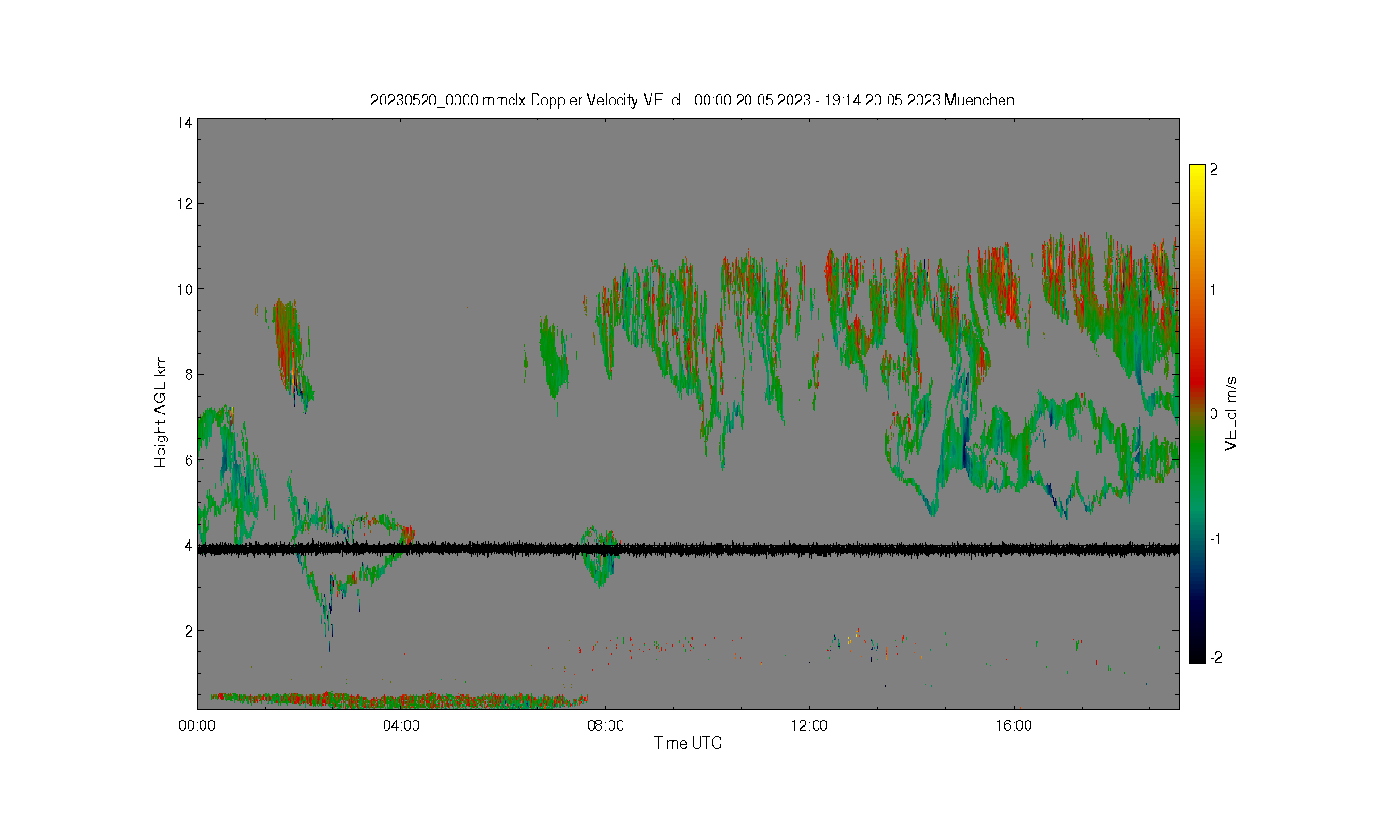Screen dimensions: 1400x840
Task: Click the height tick label 6
Action: 189,460
